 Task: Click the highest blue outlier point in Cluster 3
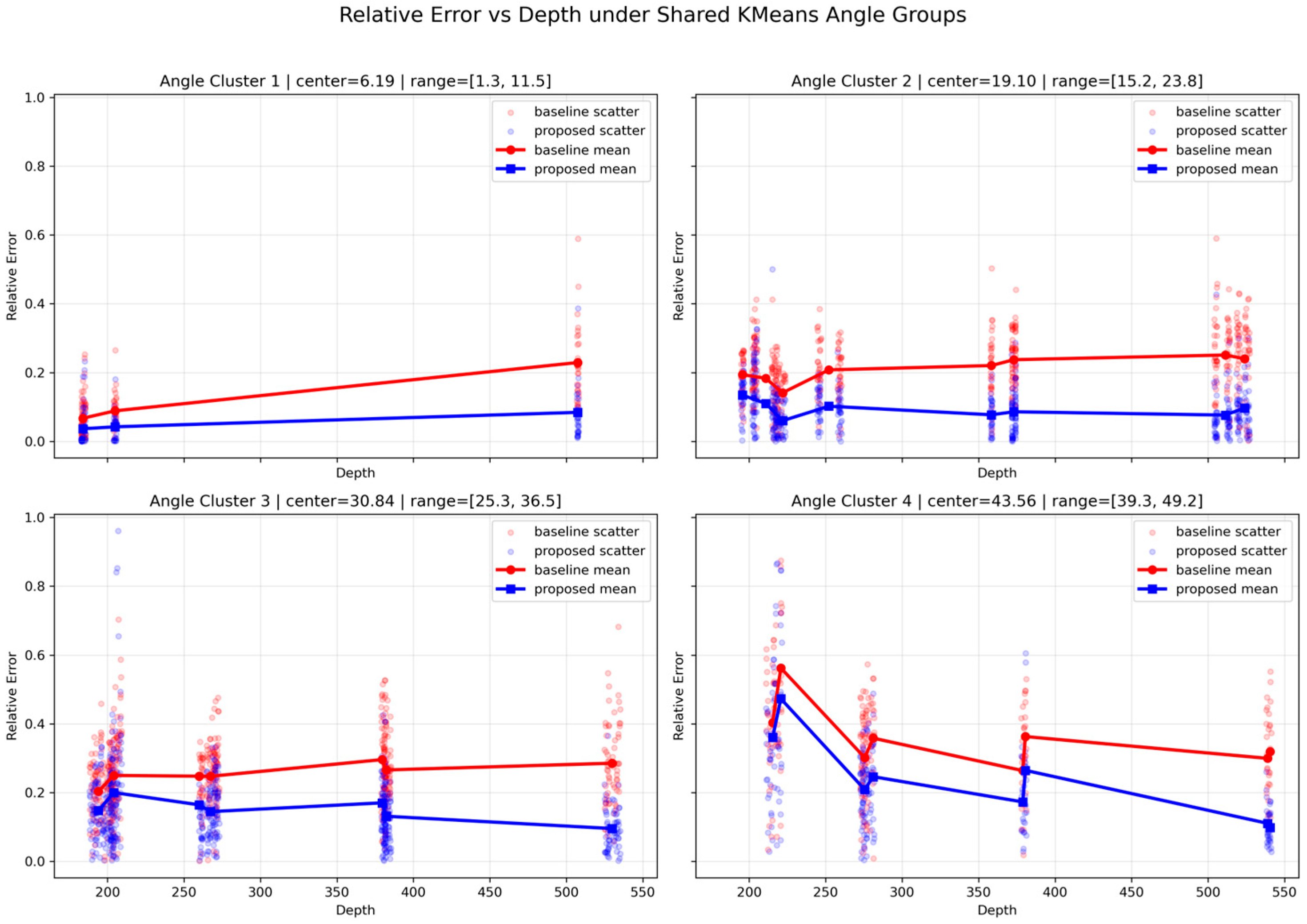click(118, 531)
